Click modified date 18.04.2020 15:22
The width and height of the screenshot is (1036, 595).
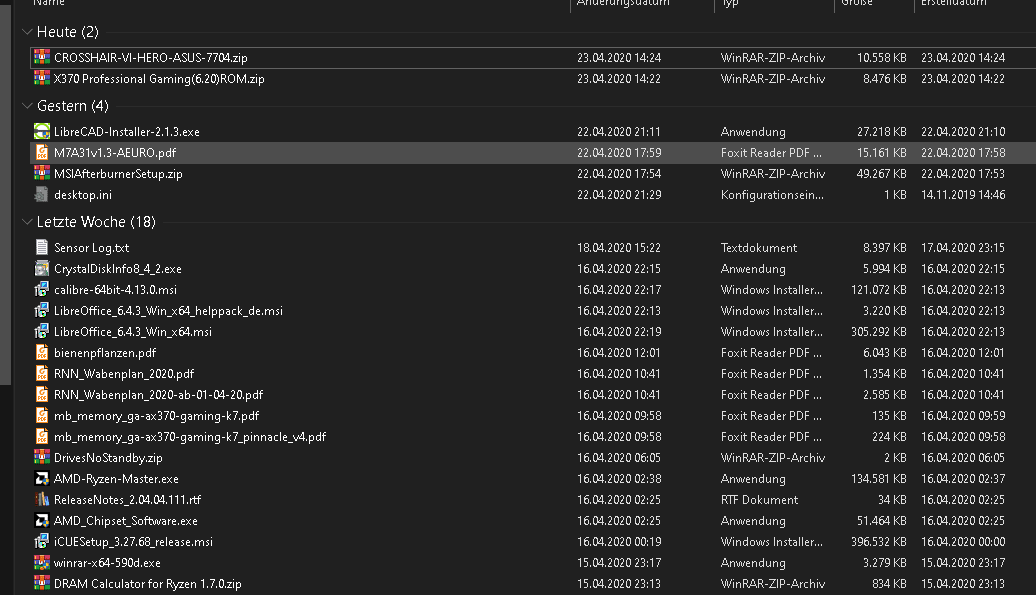coord(619,248)
